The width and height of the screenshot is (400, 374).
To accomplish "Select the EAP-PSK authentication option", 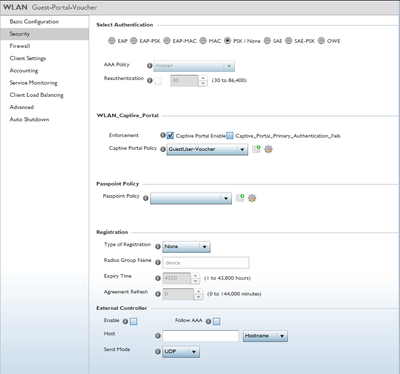I will coord(134,41).
